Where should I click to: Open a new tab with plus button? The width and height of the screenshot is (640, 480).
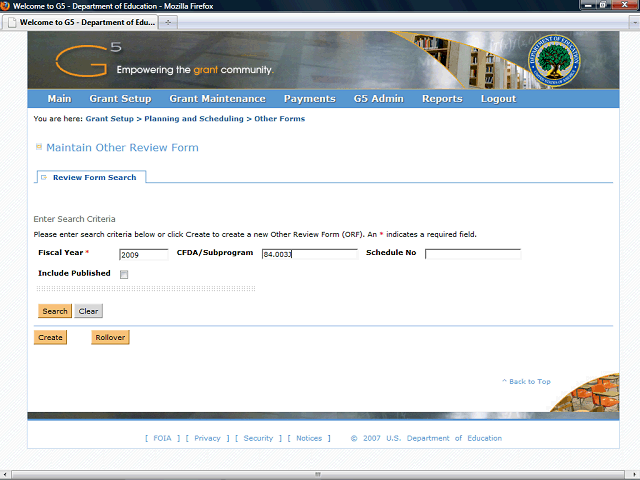click(x=168, y=22)
